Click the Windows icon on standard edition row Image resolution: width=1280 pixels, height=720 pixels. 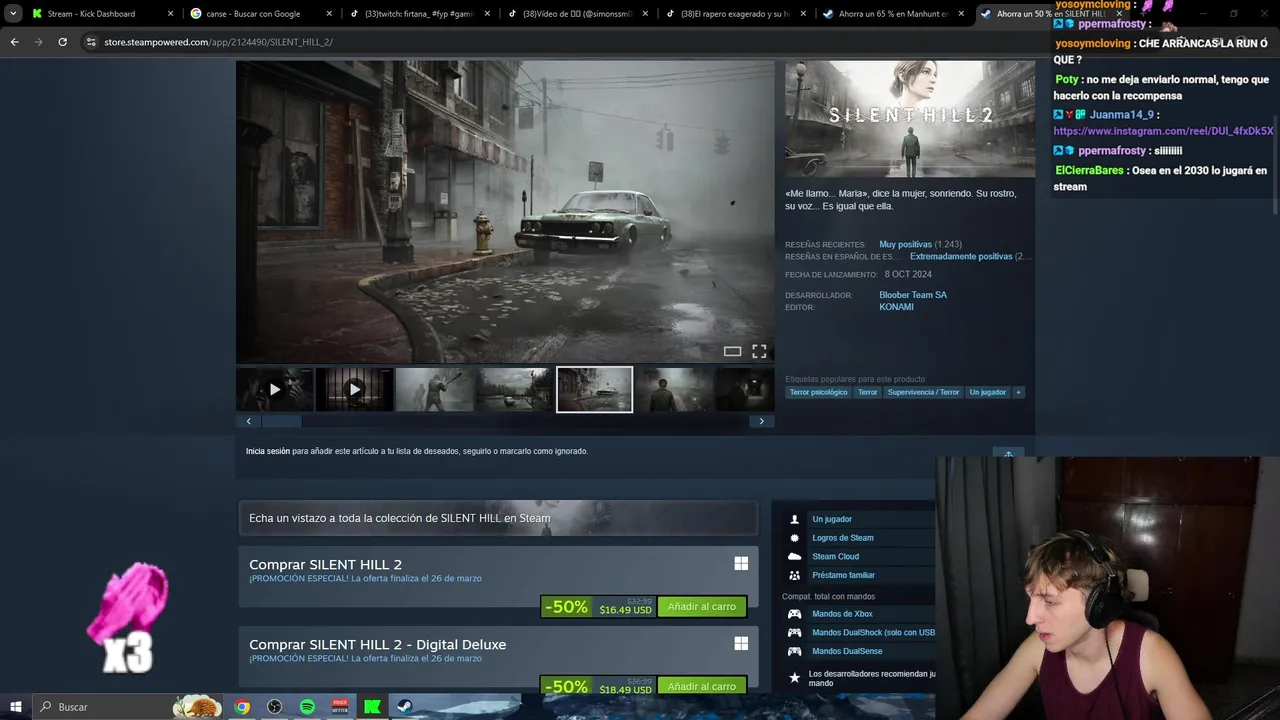coord(741,564)
